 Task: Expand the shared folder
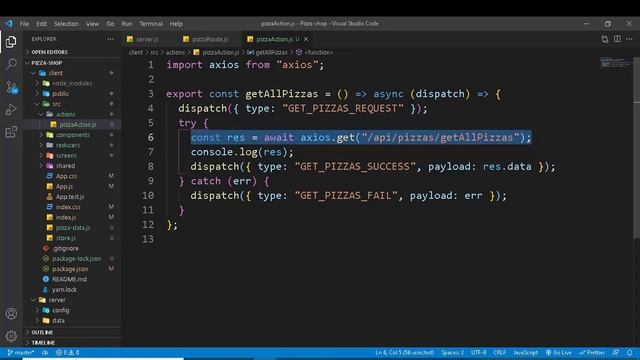tap(65, 166)
